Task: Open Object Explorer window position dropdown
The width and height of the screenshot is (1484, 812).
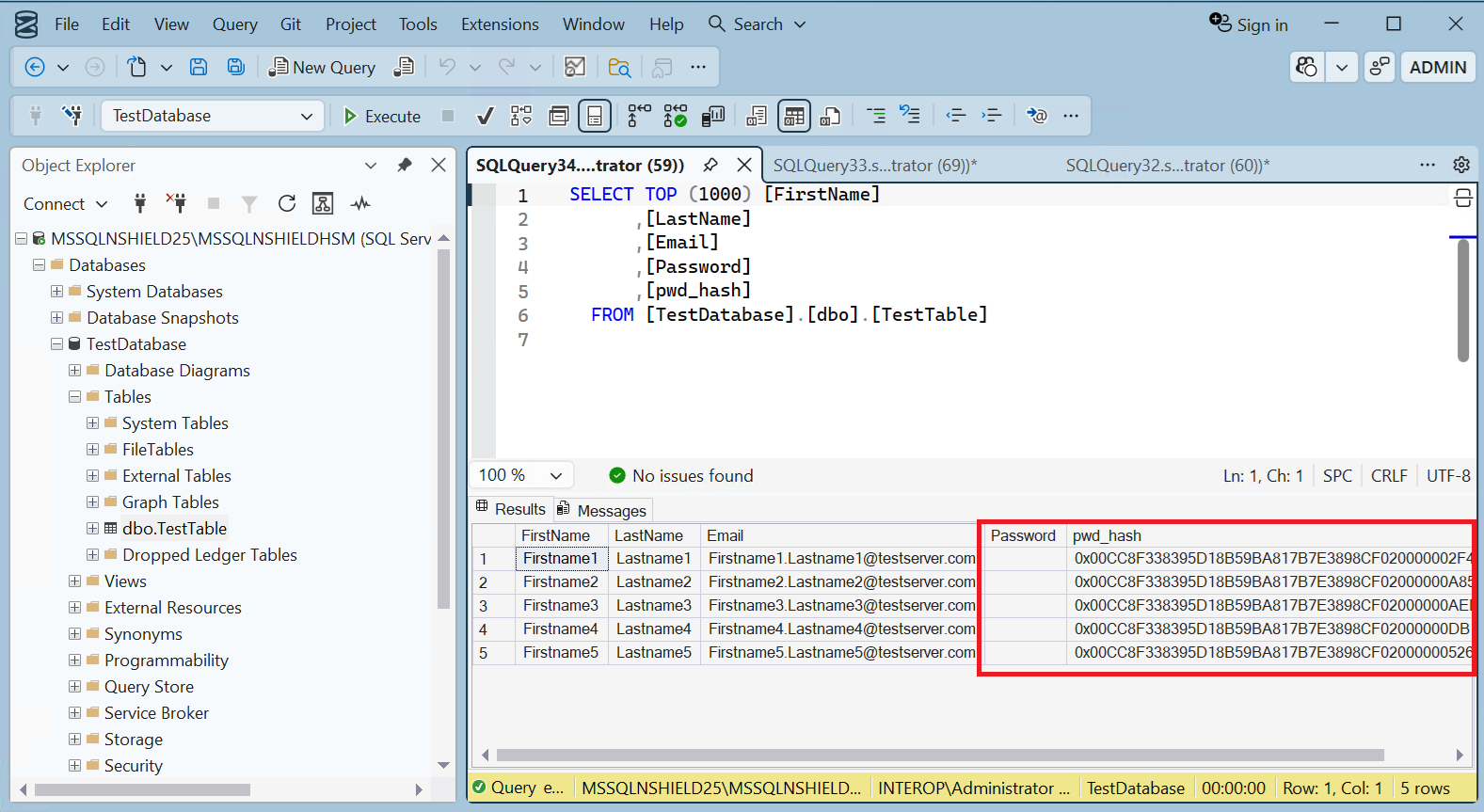Action: click(x=371, y=165)
